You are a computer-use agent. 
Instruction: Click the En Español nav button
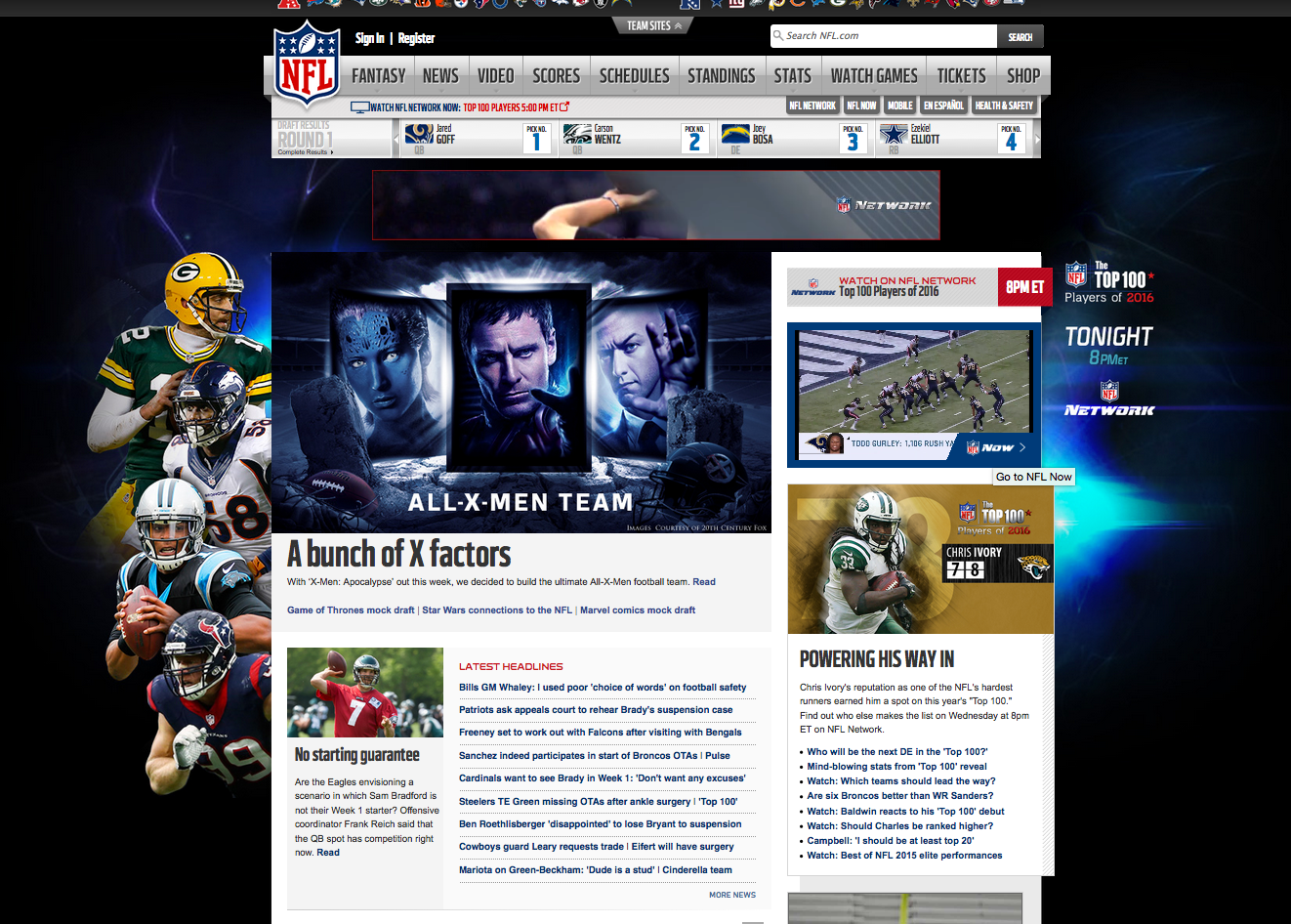[x=943, y=105]
